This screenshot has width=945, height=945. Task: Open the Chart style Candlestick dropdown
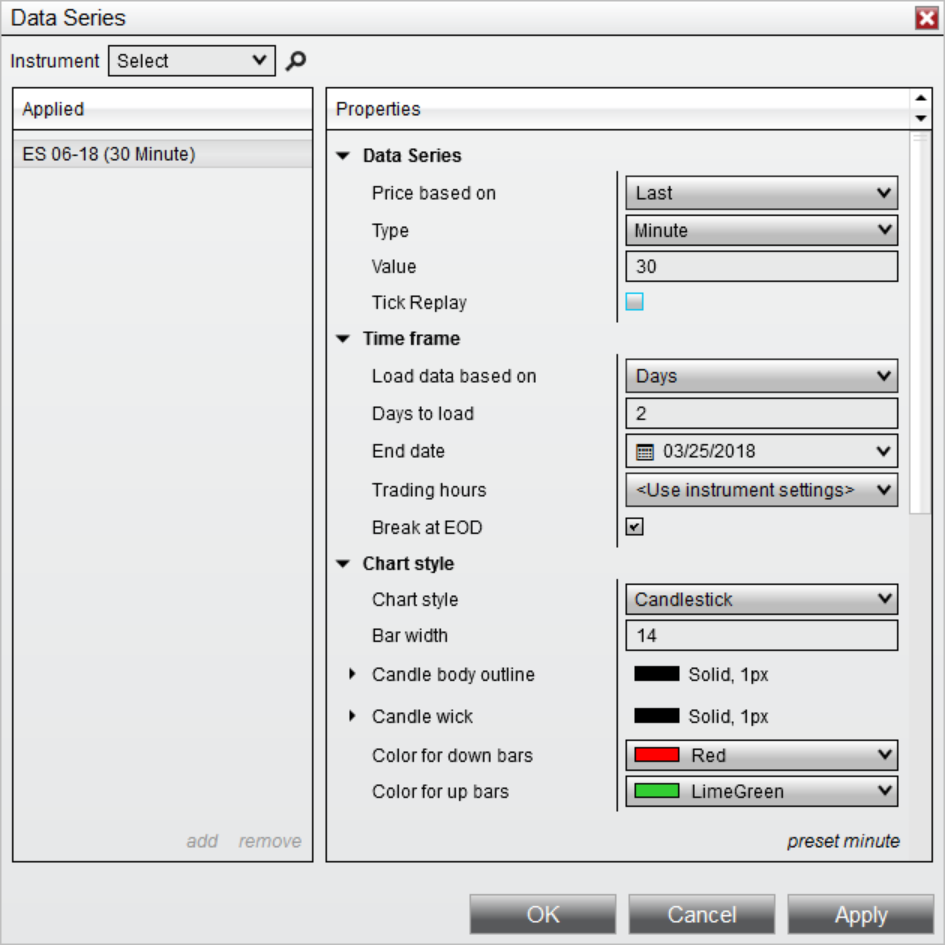click(x=762, y=599)
